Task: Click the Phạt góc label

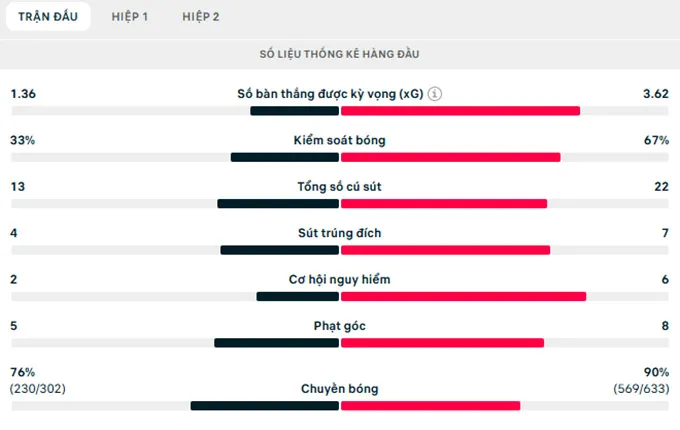Action: coord(340,326)
